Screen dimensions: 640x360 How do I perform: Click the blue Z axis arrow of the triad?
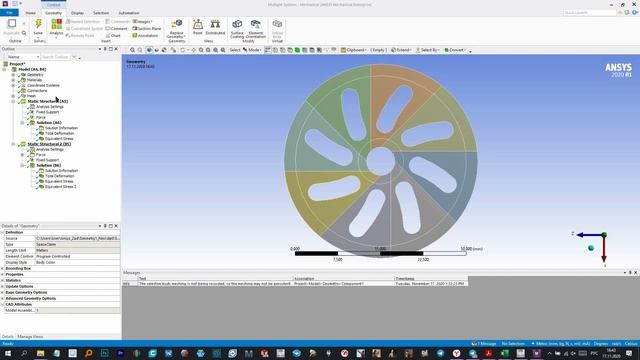(x=588, y=235)
